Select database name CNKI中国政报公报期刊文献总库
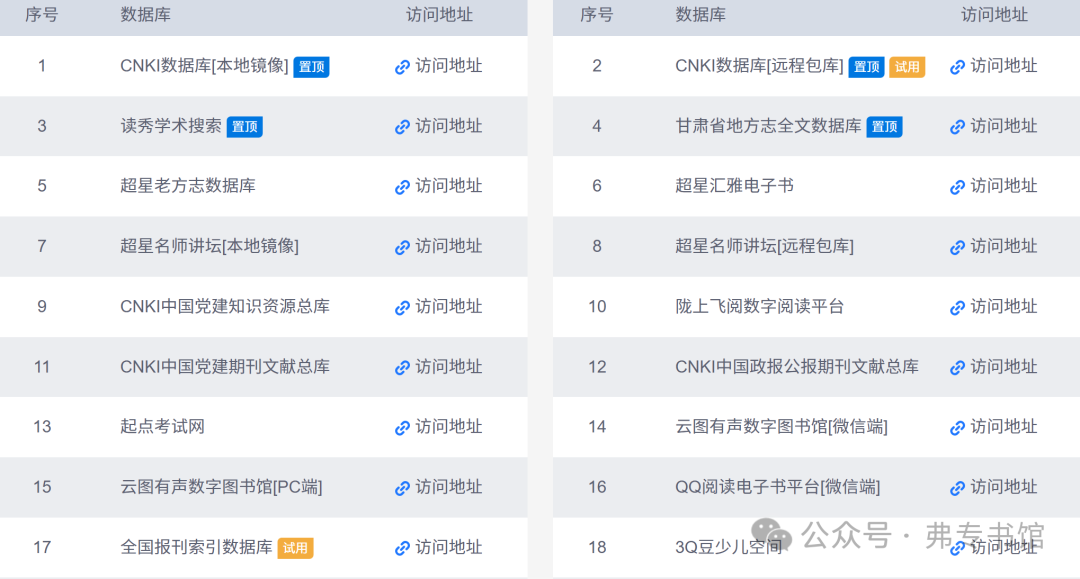The image size is (1080, 579). 797,367
